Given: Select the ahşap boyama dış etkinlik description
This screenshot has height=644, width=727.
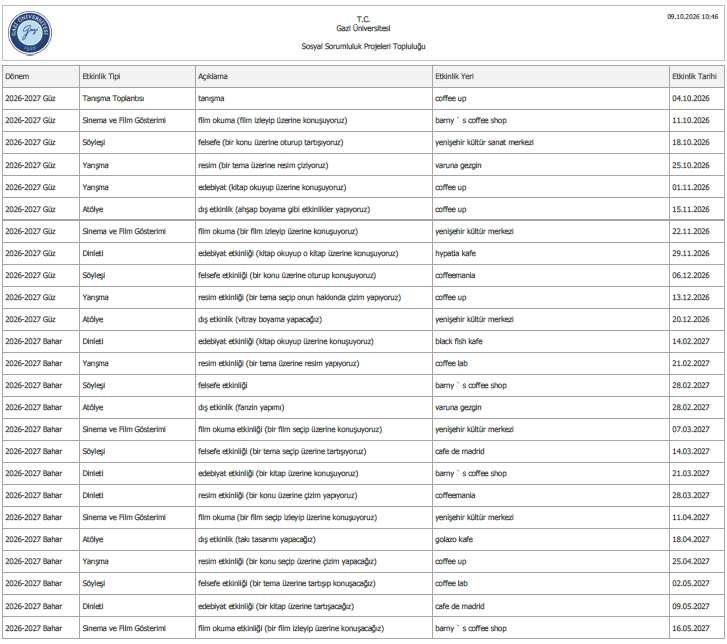Looking at the screenshot, I should point(314,209).
